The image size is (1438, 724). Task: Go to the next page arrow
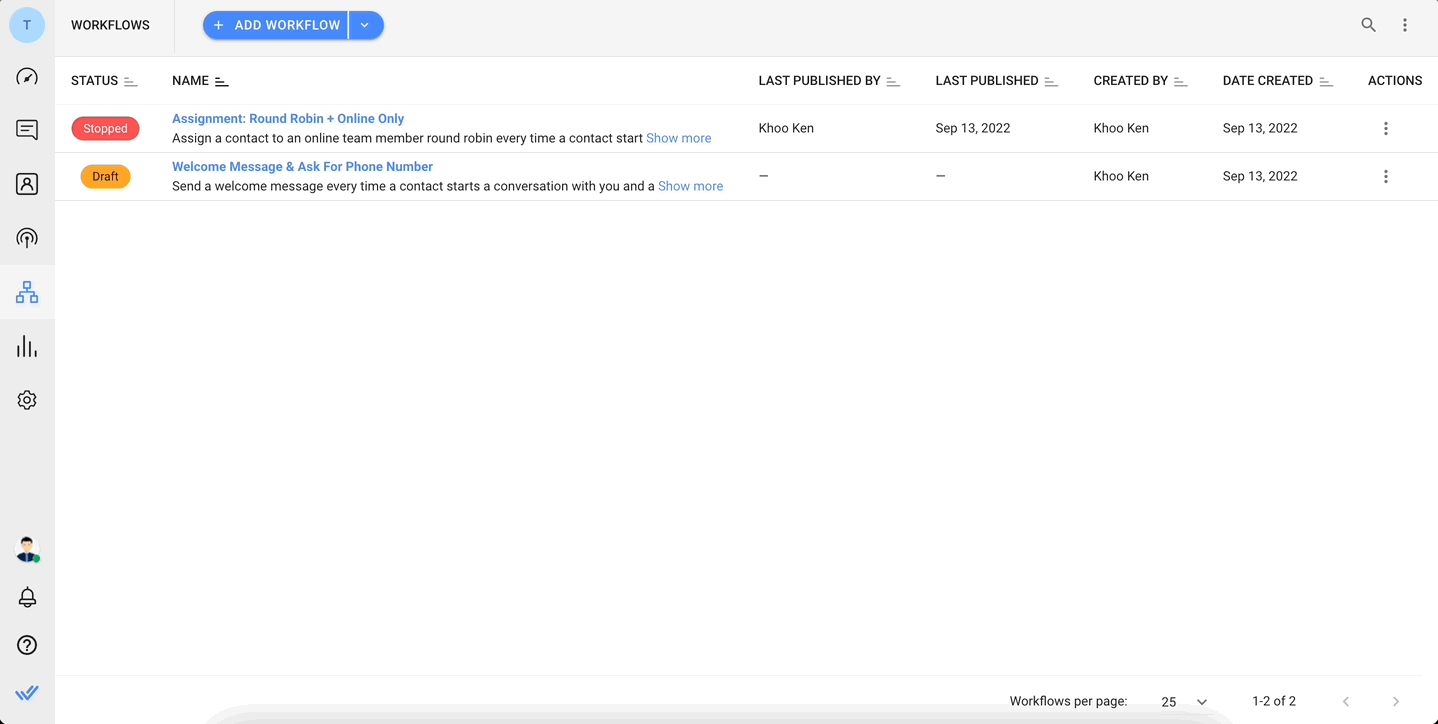tap(1396, 701)
